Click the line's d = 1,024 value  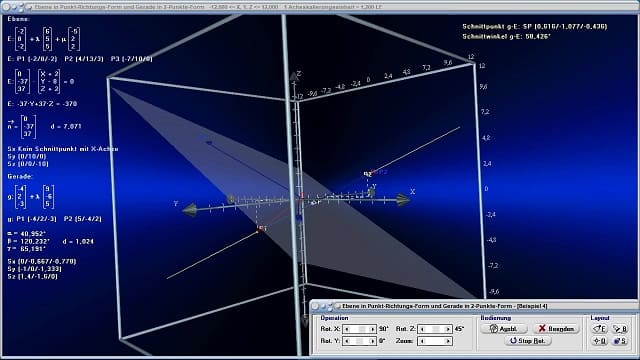point(78,242)
